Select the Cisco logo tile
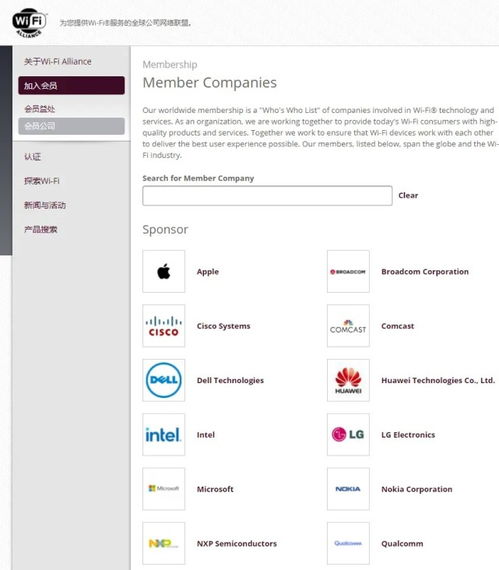This screenshot has height=570, width=499. [x=164, y=326]
